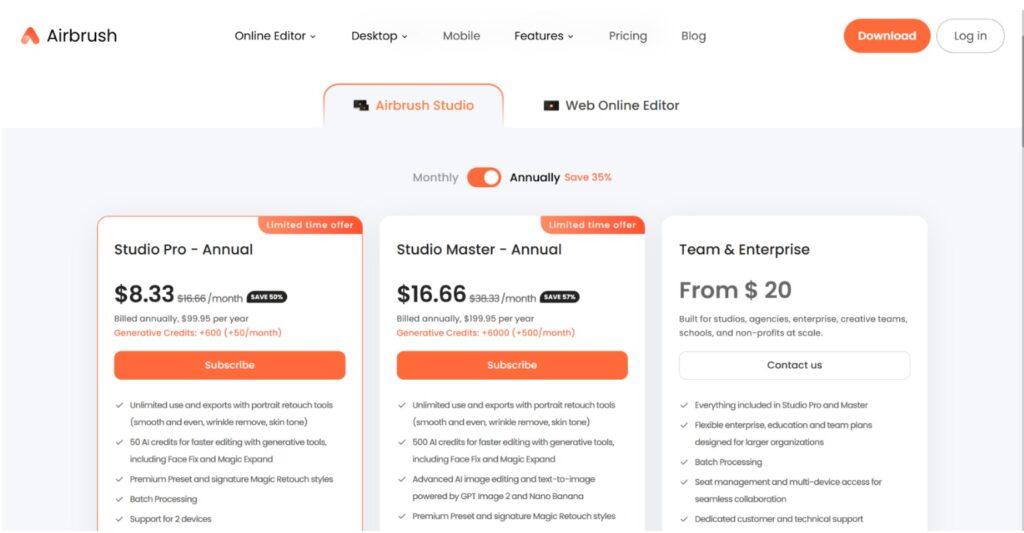Click checkmark beside 'Advanced AI image editing'
This screenshot has height=533, width=1024.
[x=402, y=479]
